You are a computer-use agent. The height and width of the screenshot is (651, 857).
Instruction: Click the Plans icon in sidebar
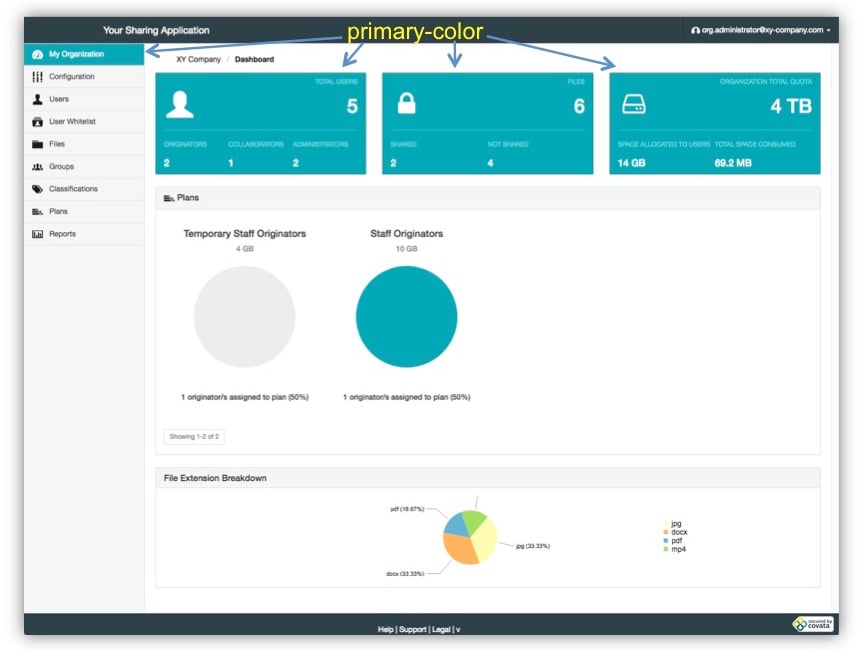point(37,212)
